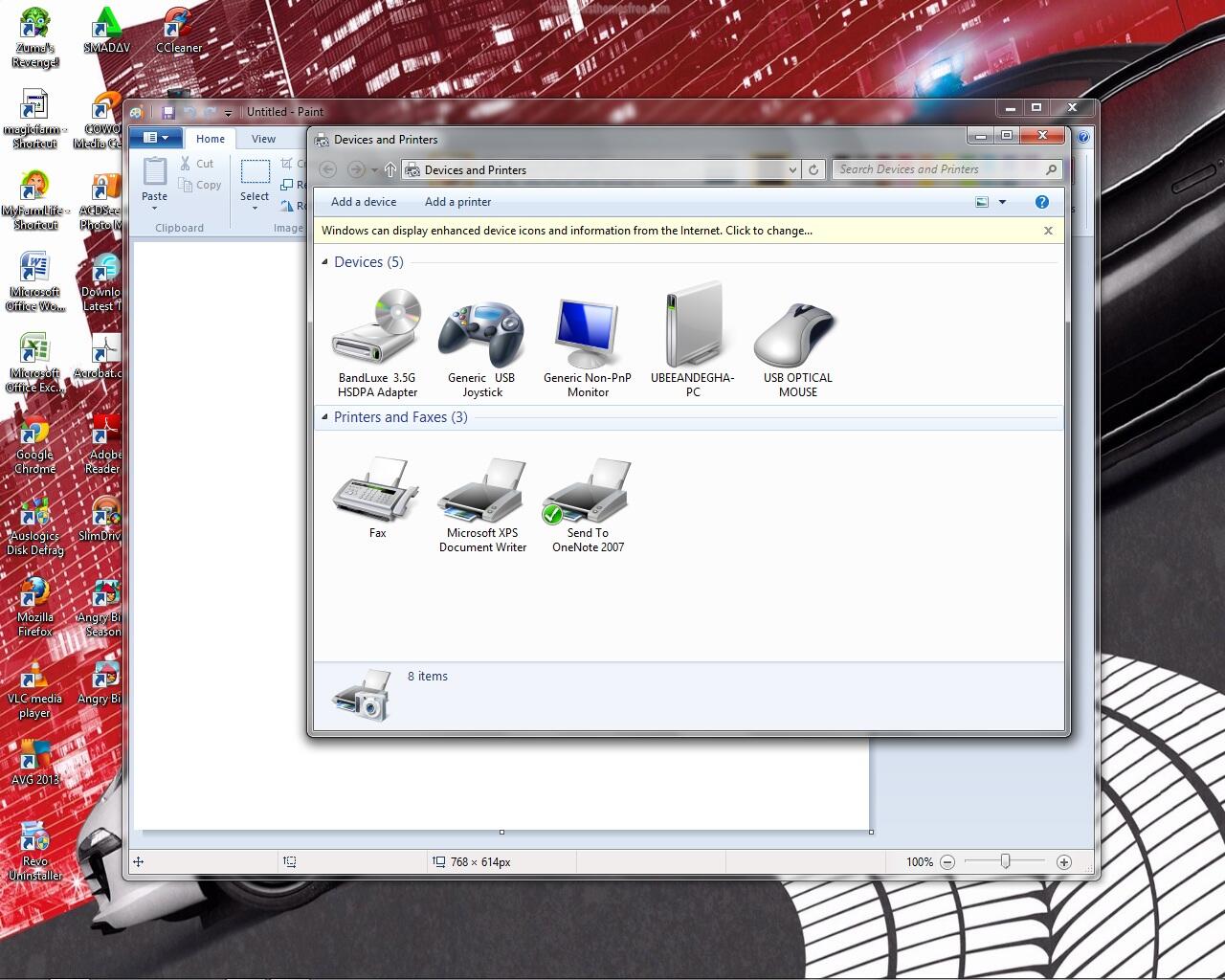
Task: Open the change view dropdown arrow
Action: point(1002,202)
